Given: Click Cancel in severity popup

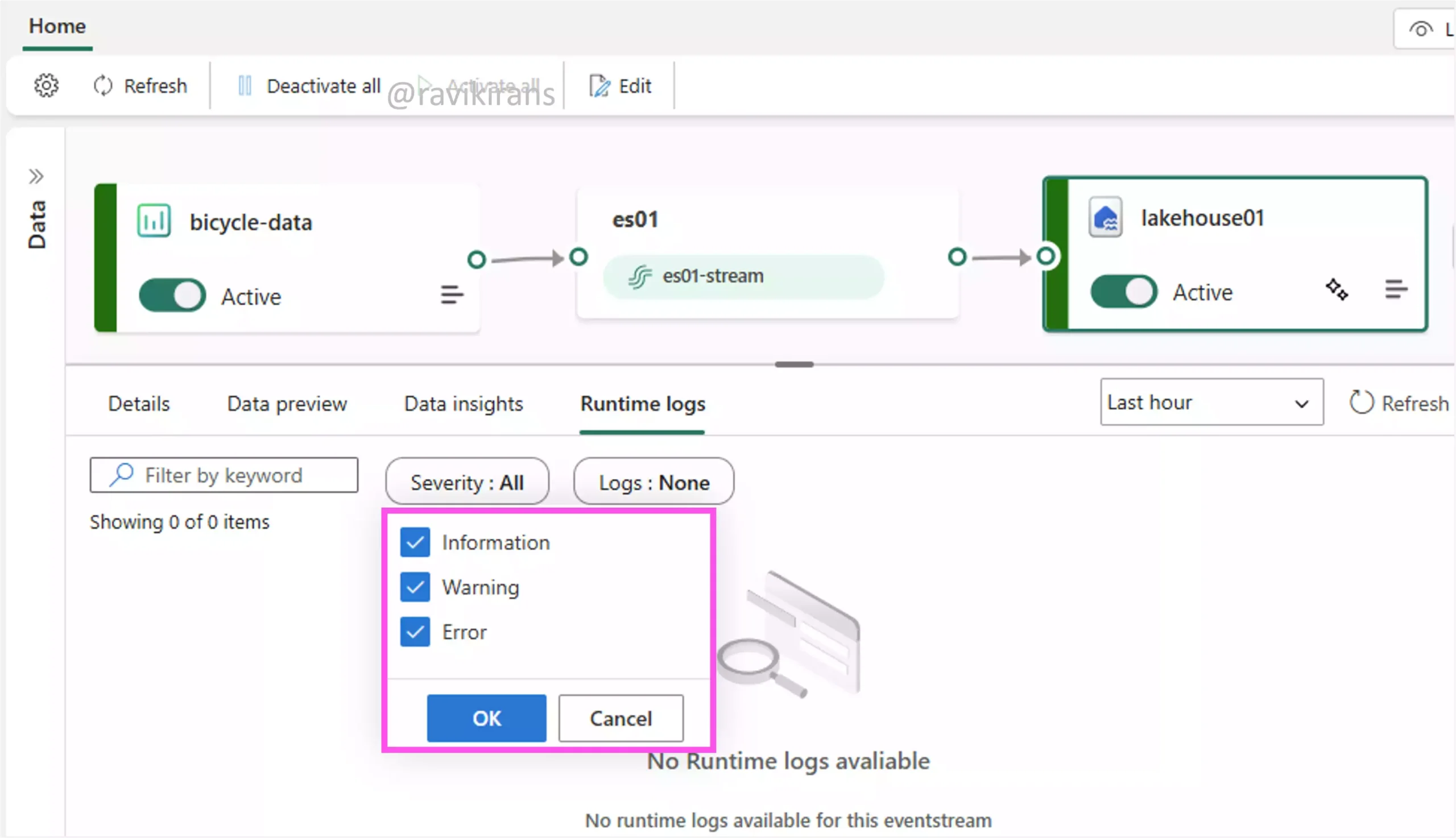Looking at the screenshot, I should click(x=621, y=718).
